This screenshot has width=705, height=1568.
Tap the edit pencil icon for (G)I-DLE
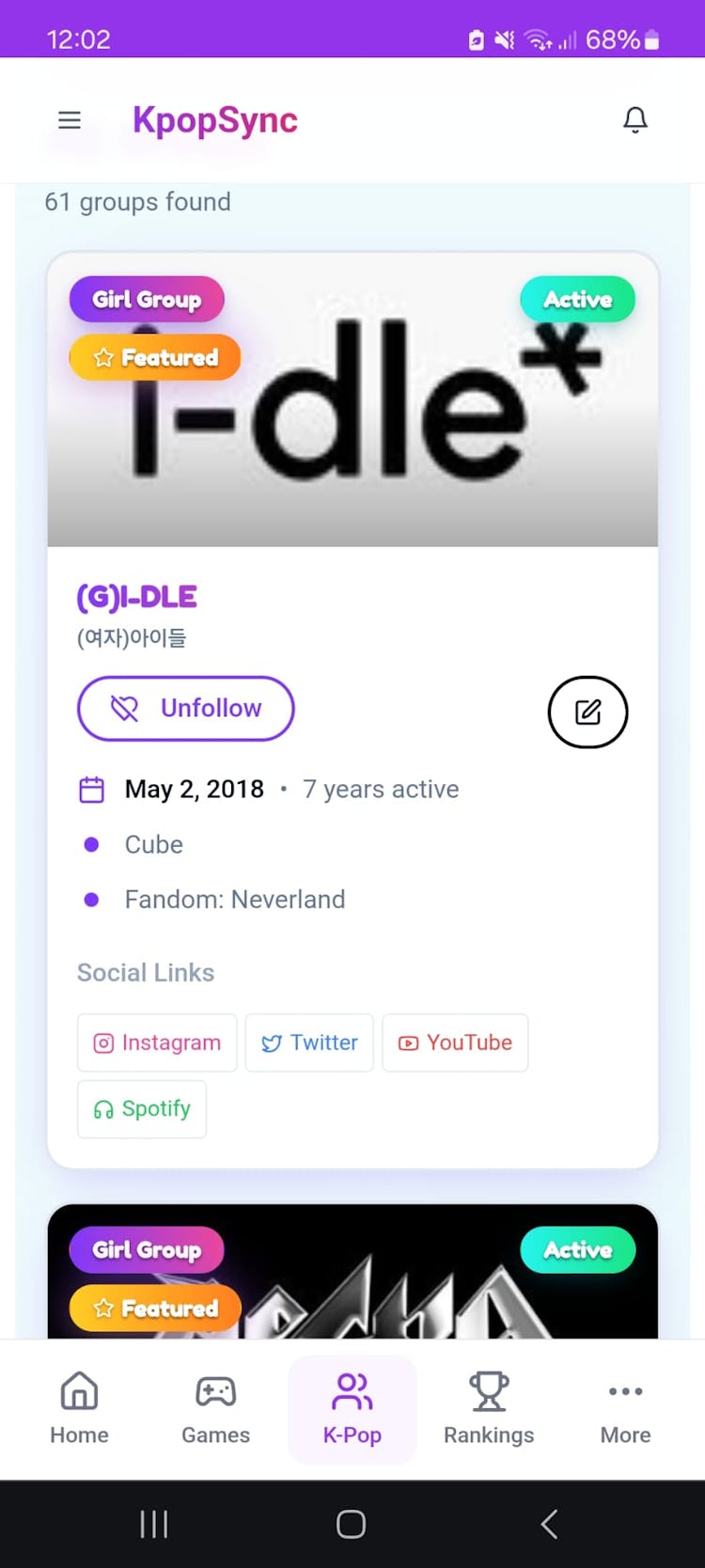click(587, 713)
